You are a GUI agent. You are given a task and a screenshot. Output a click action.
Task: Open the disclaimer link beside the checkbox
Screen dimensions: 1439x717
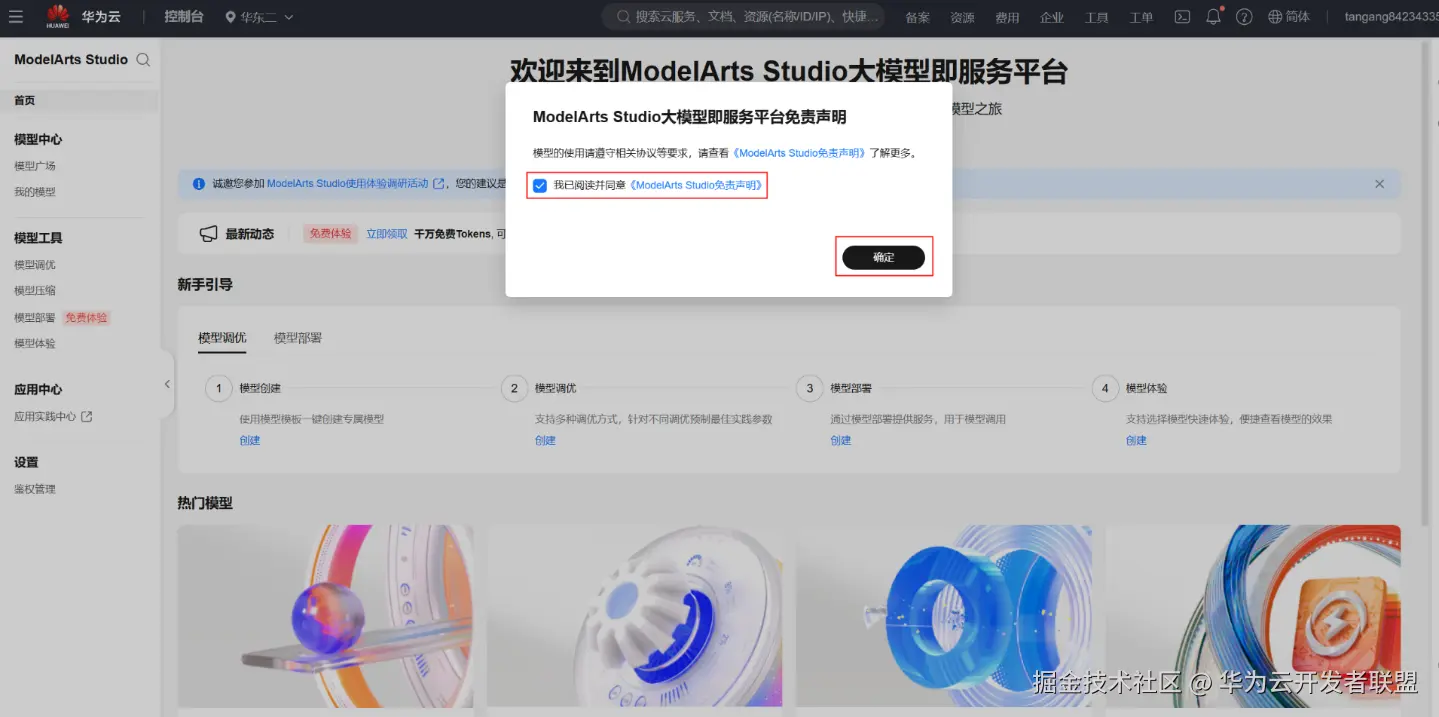click(x=697, y=185)
